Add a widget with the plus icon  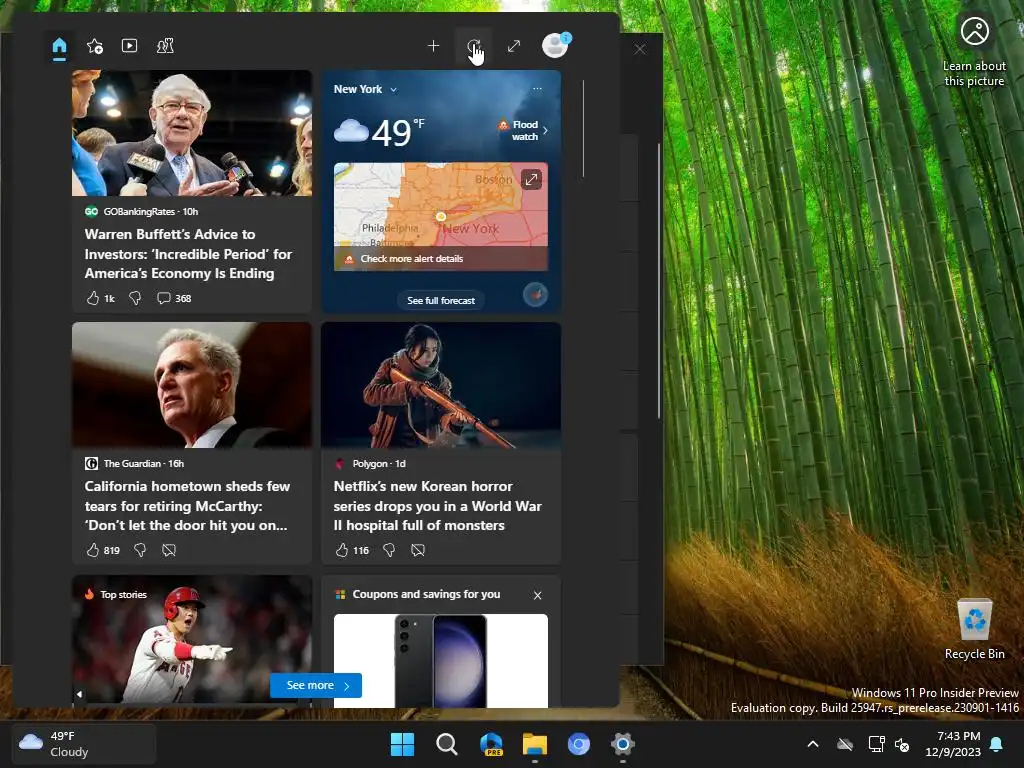tap(433, 46)
